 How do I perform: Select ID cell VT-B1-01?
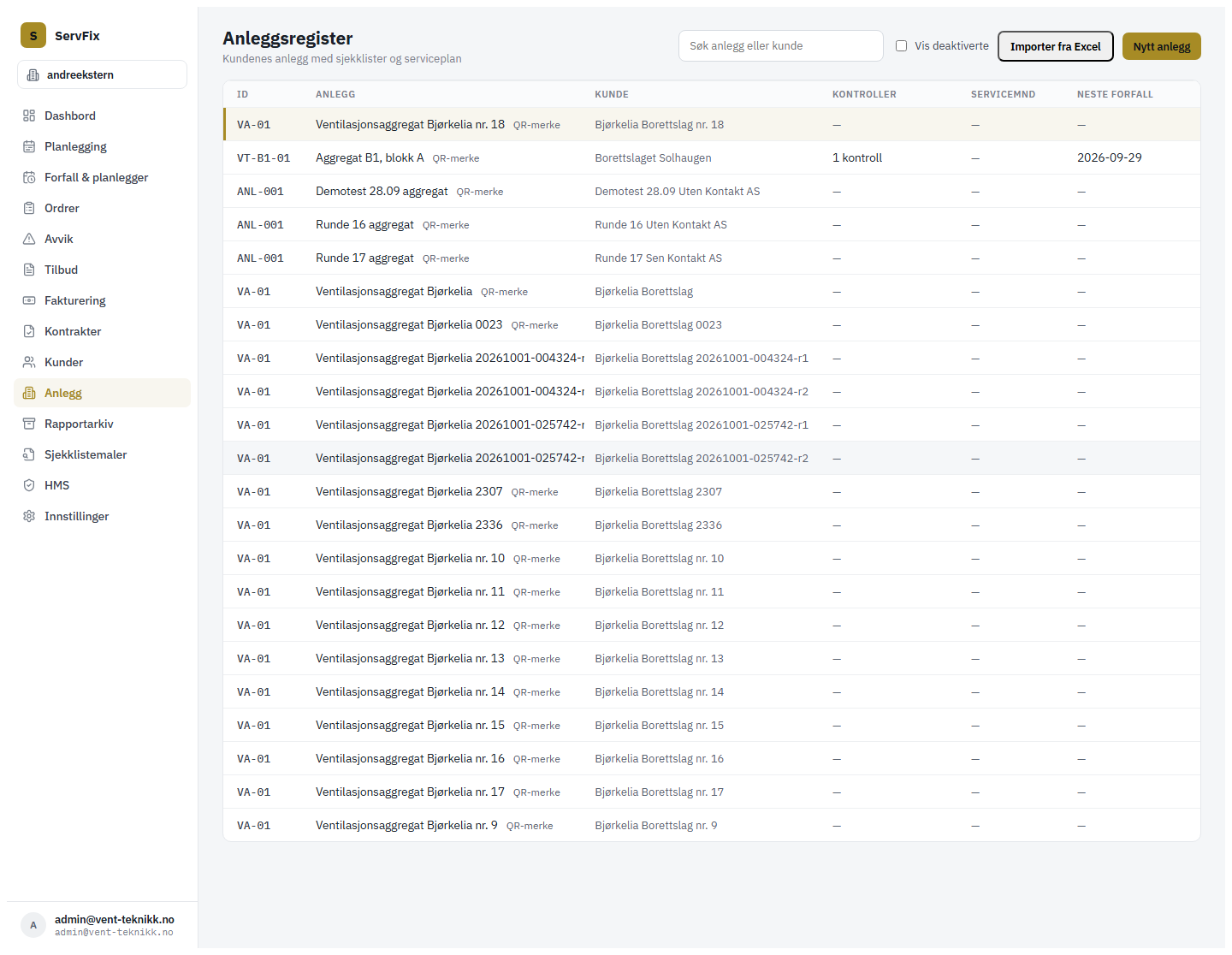pos(264,158)
